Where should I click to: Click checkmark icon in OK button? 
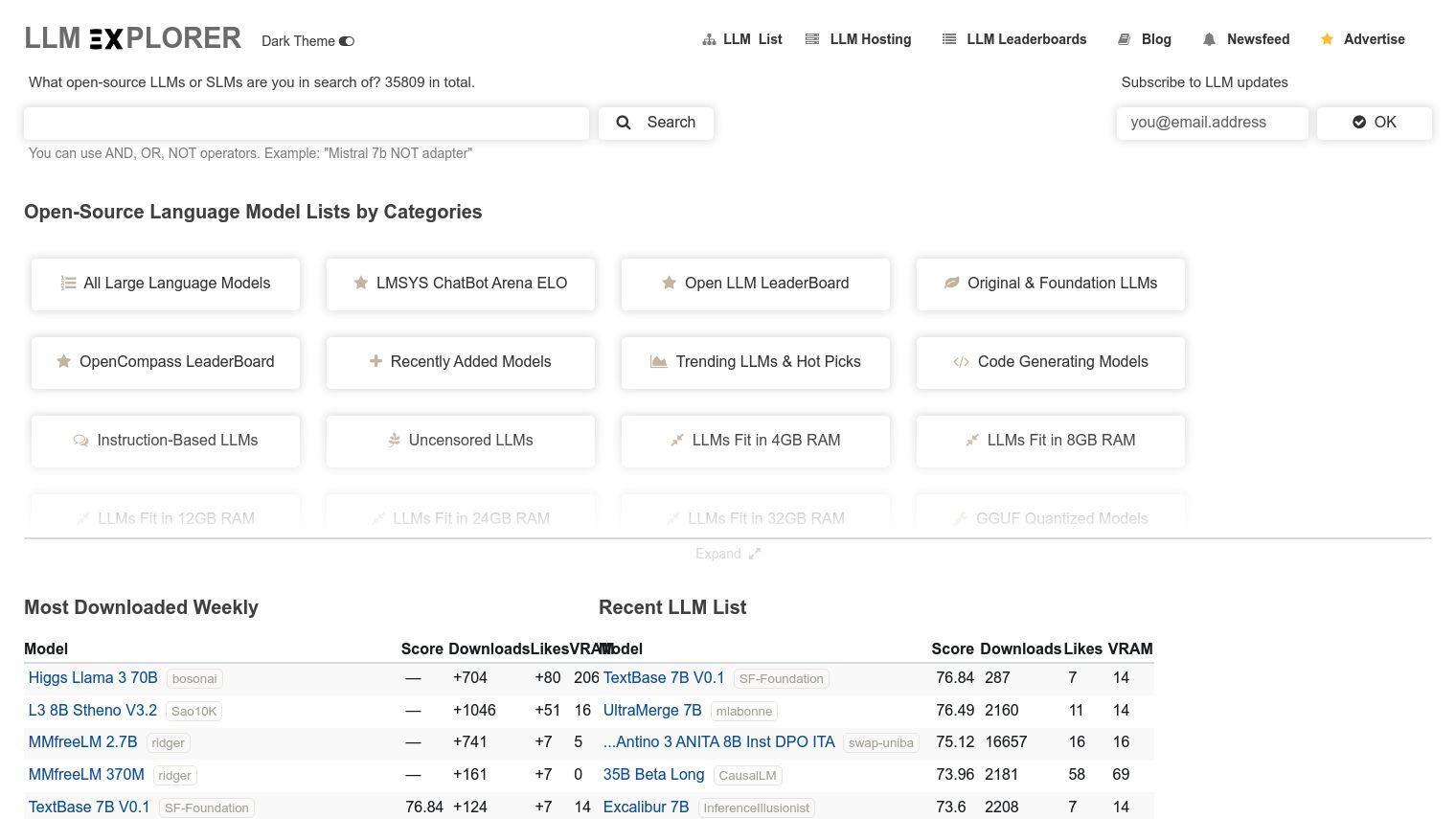click(1359, 123)
